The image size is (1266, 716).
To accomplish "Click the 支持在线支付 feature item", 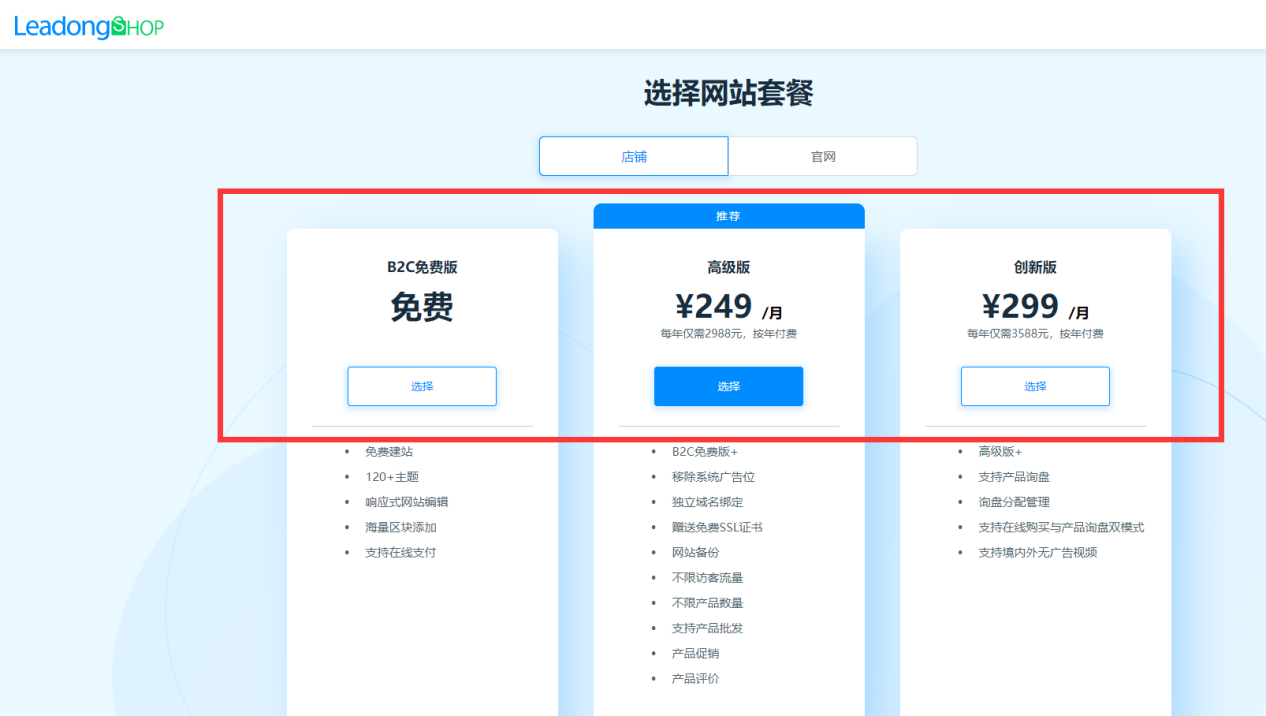I will coord(398,552).
